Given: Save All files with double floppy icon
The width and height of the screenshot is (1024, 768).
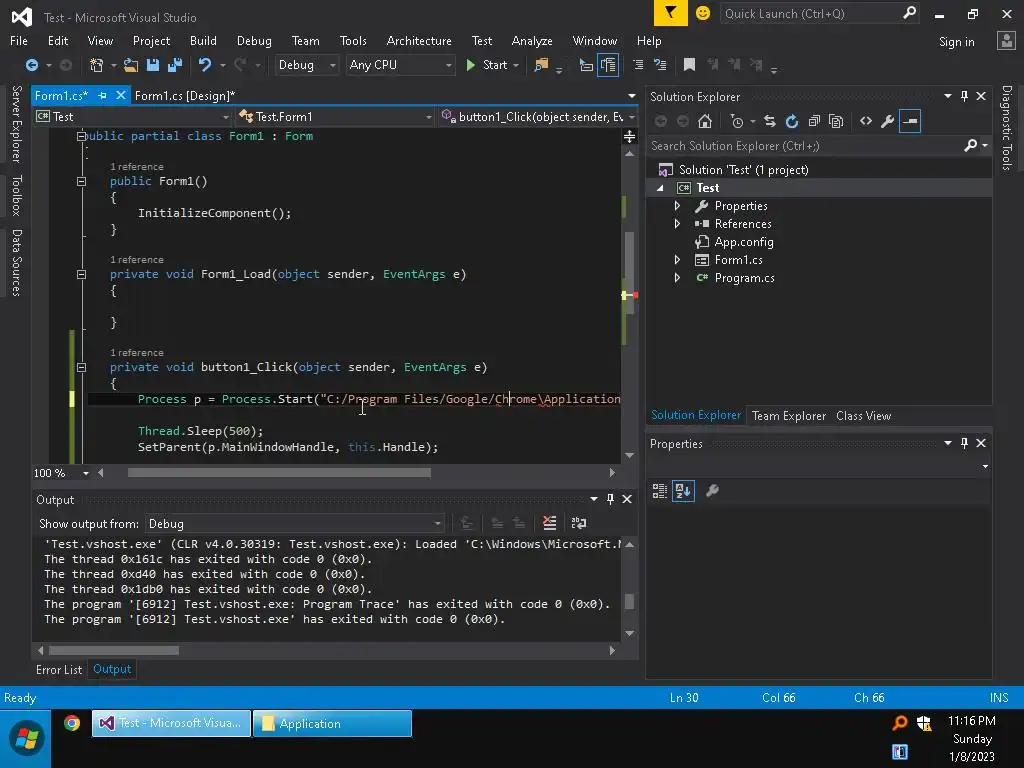Looking at the screenshot, I should [175, 65].
